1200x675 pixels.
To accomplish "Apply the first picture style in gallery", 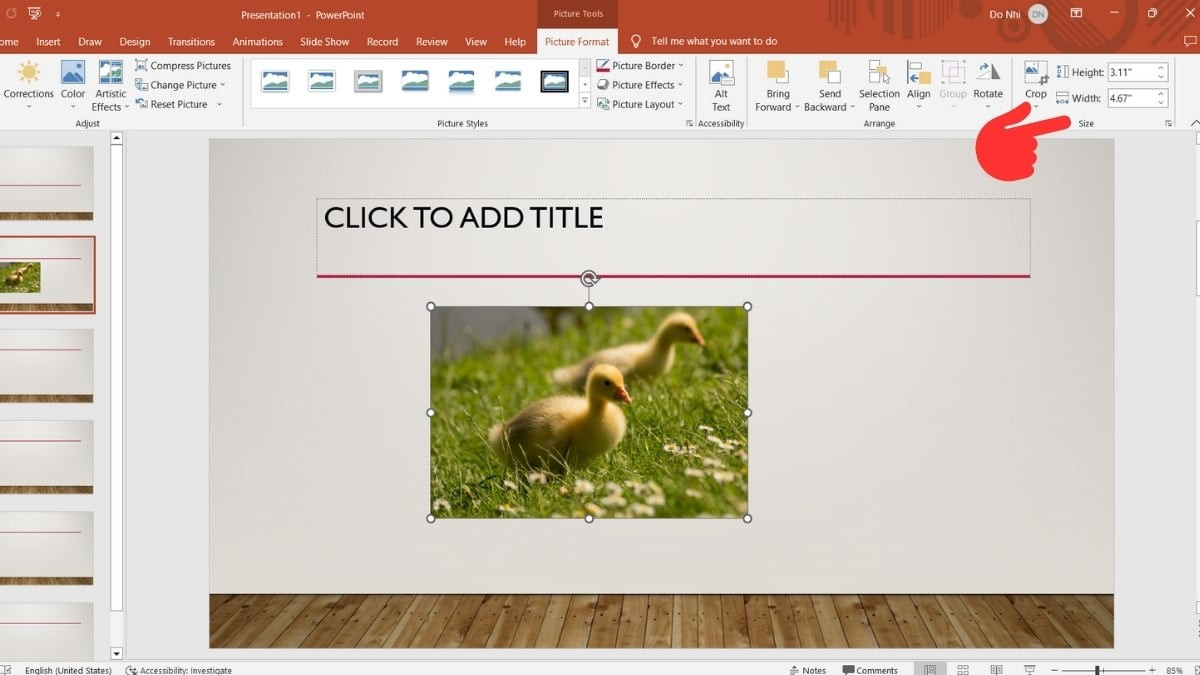I will click(x=275, y=81).
